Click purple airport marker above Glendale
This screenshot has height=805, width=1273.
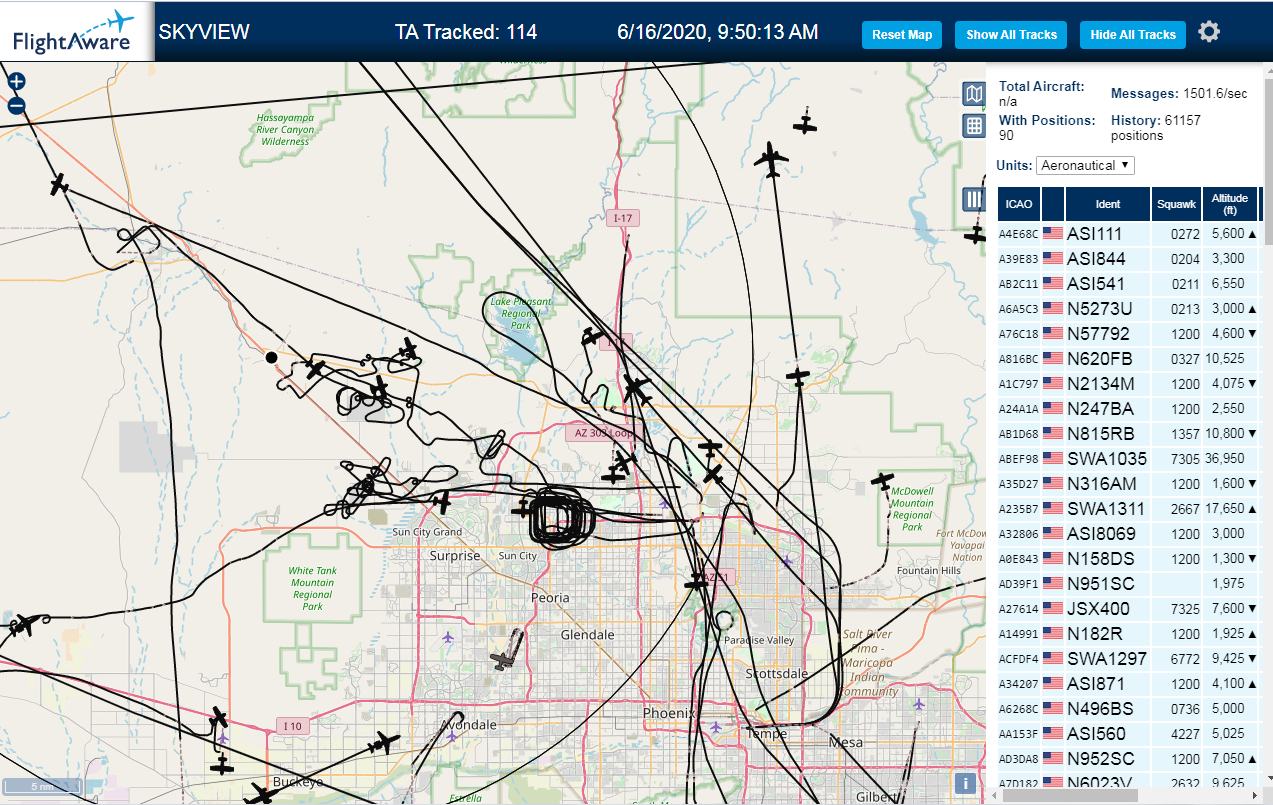click(447, 636)
